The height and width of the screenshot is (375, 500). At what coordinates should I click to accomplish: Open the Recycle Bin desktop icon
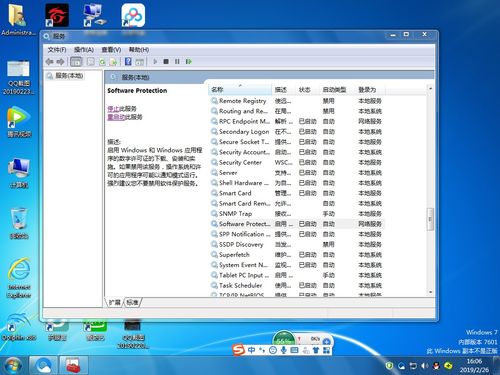[19, 223]
